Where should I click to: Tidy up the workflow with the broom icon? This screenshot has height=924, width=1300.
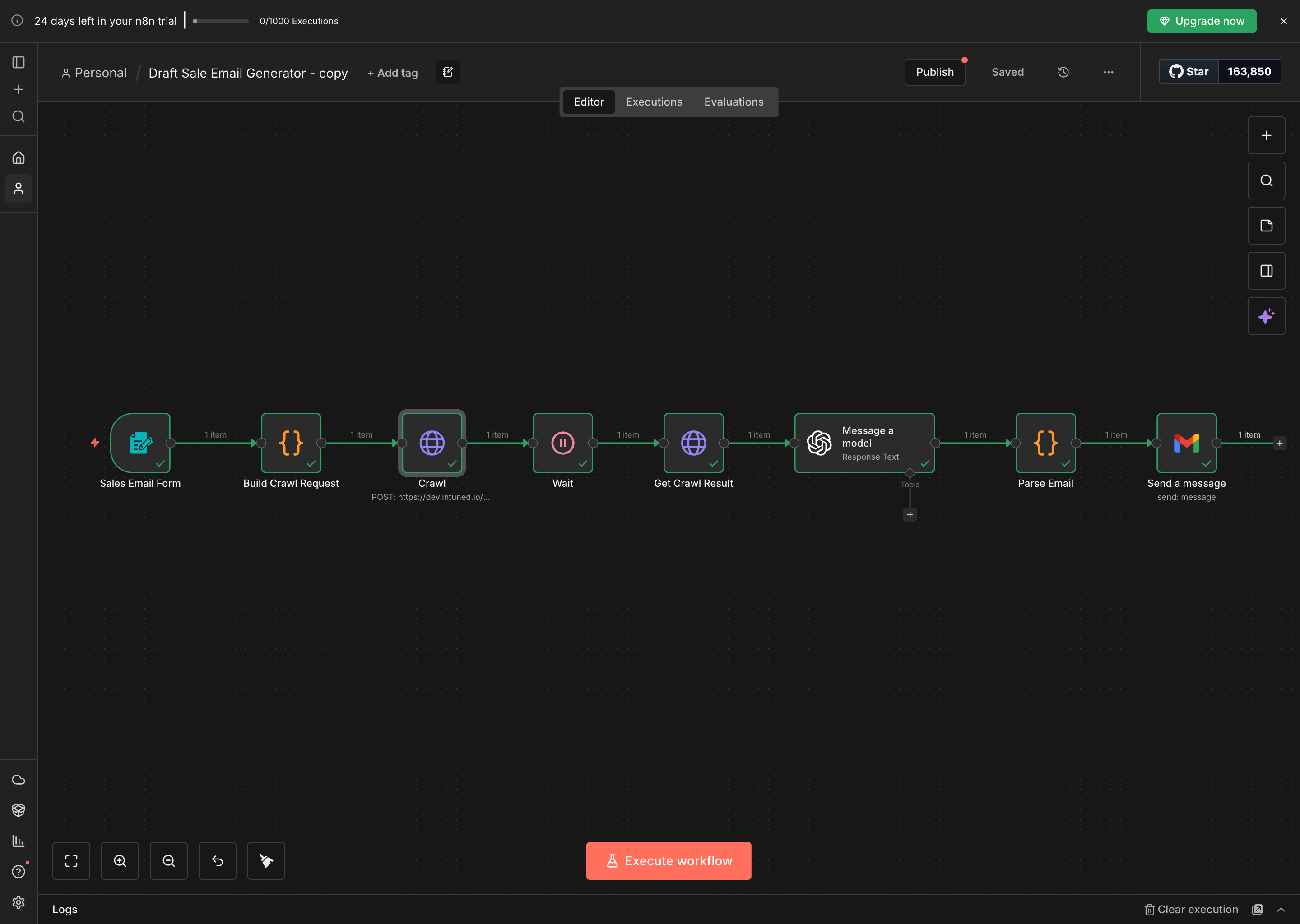(266, 860)
